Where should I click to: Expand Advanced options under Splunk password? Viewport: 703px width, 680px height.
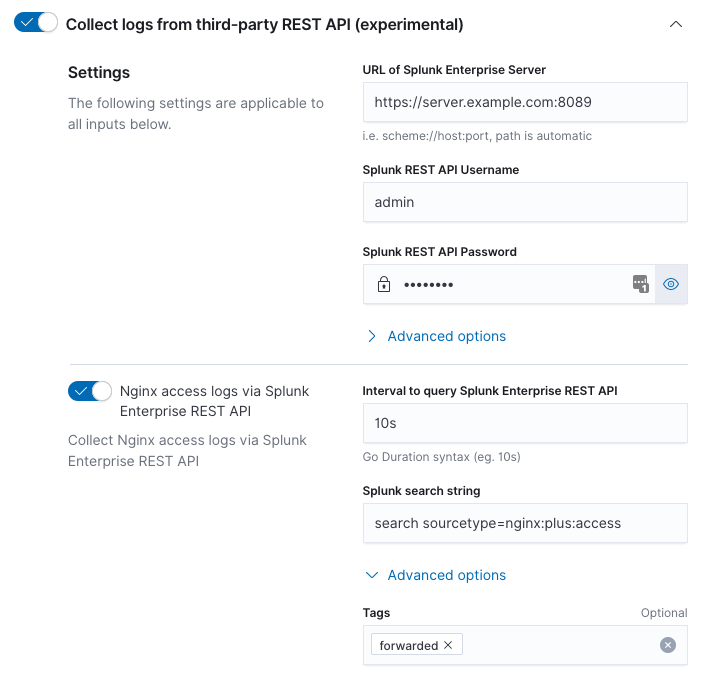pyautogui.click(x=446, y=336)
